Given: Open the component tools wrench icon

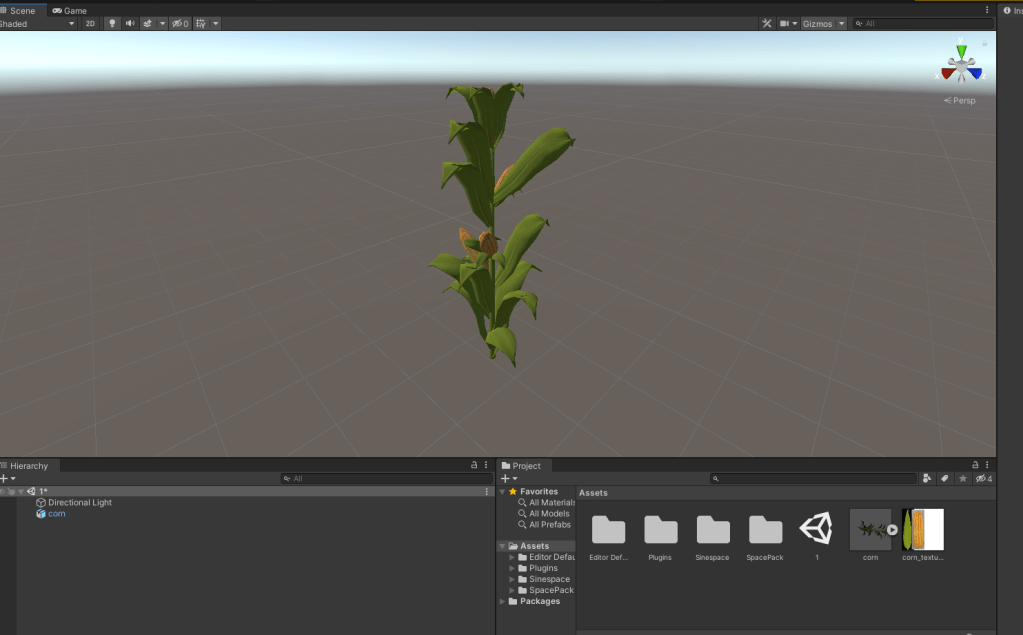Looking at the screenshot, I should [767, 23].
